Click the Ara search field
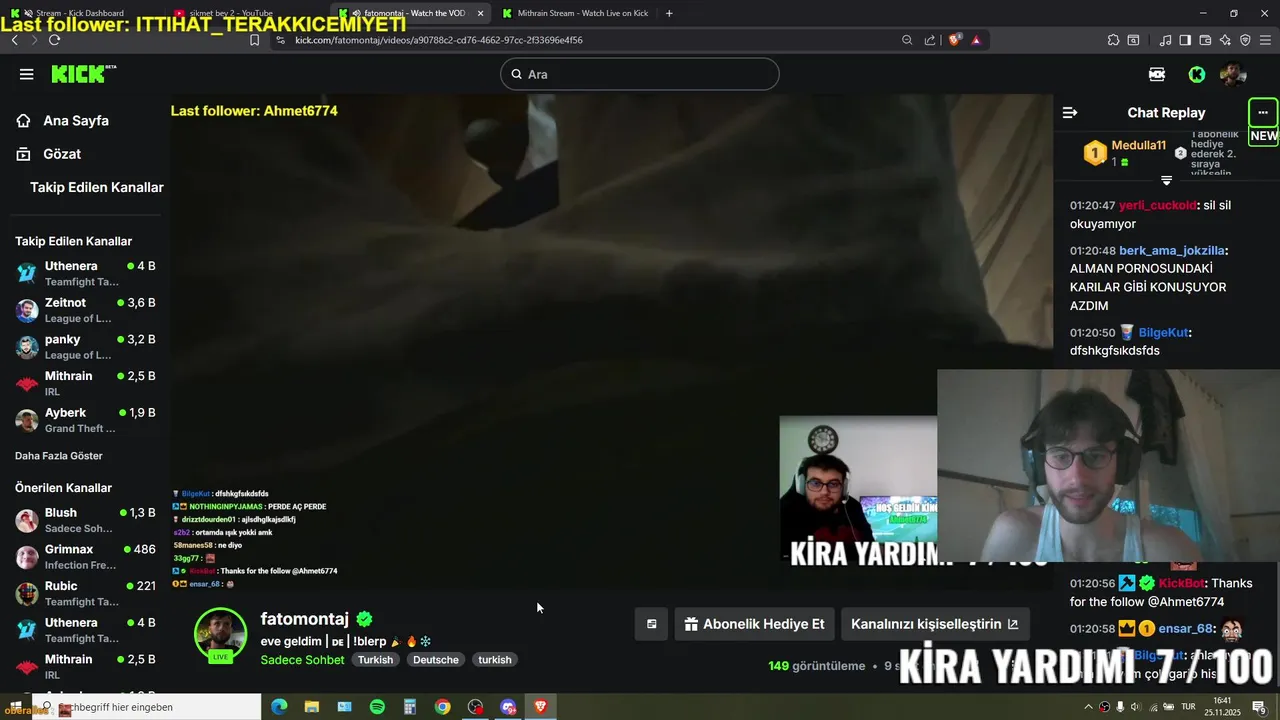Viewport: 1280px width, 720px height. pyautogui.click(x=640, y=74)
